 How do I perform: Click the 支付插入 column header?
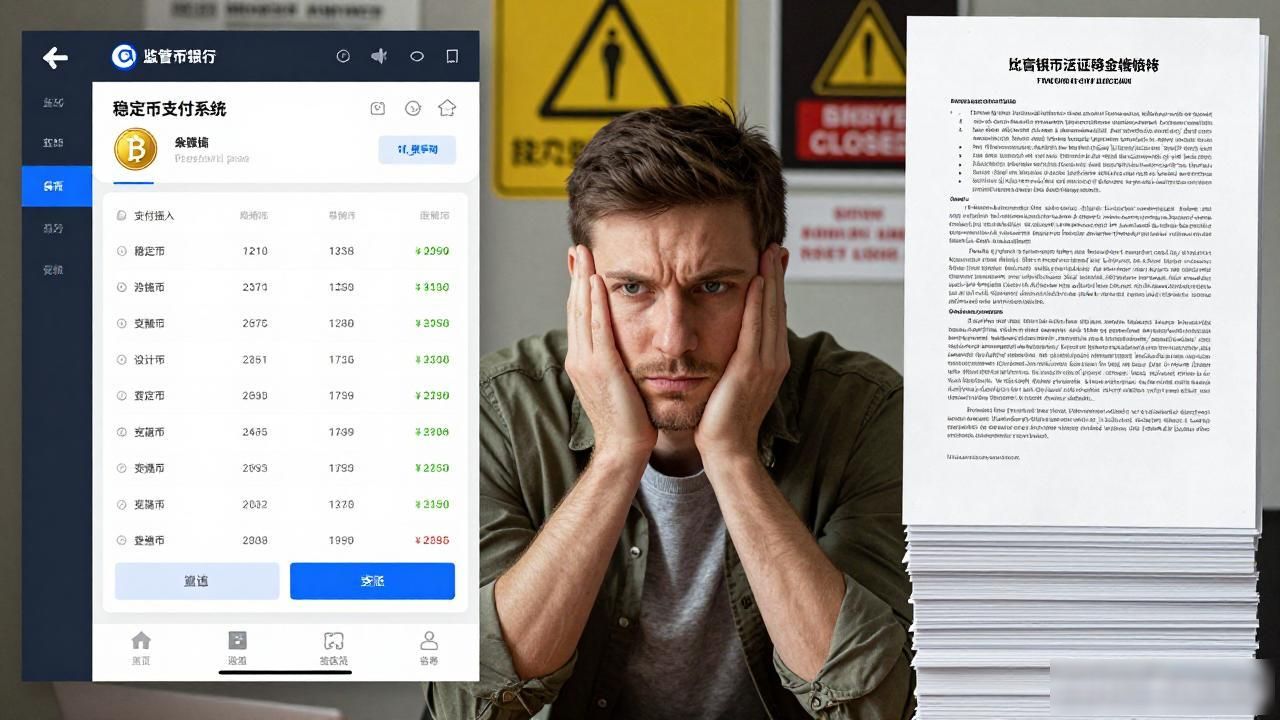(x=154, y=215)
